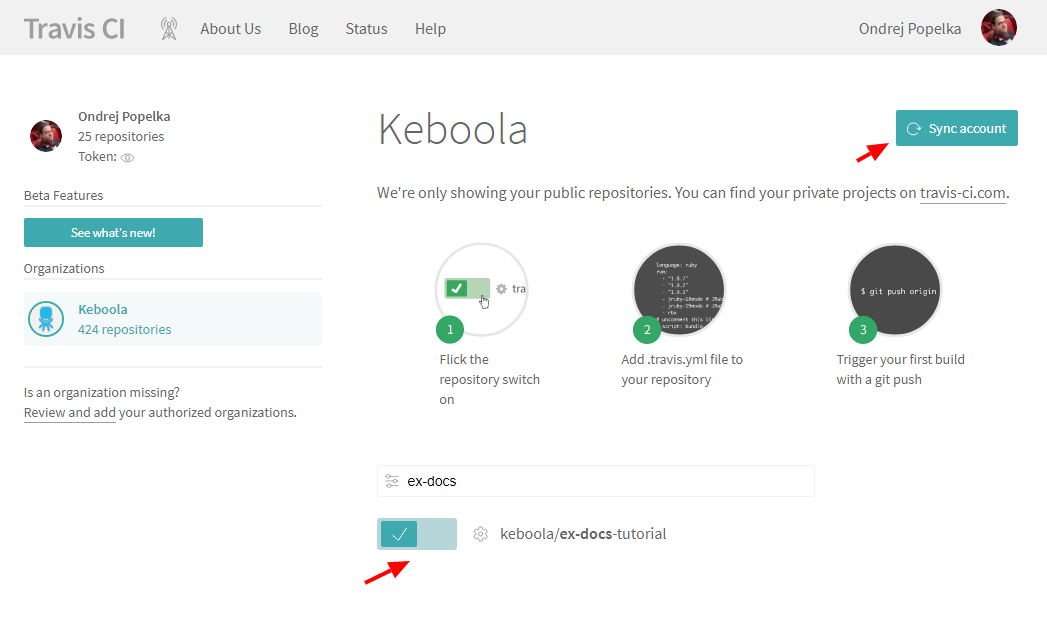Open the keboola/ex-docs-tutorial repository link
This screenshot has height=624, width=1047.
583,534
